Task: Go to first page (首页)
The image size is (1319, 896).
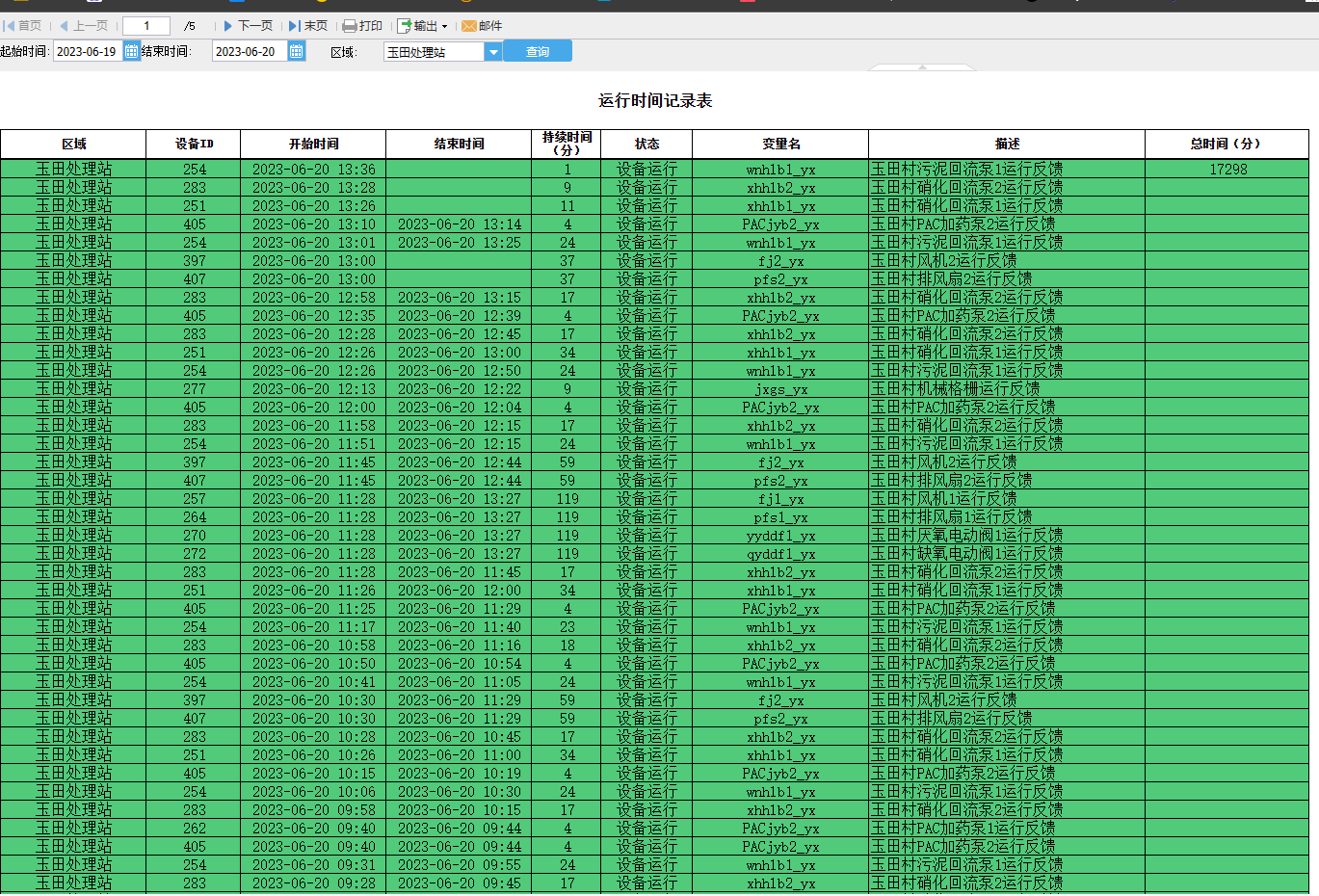Action: tap(22, 26)
